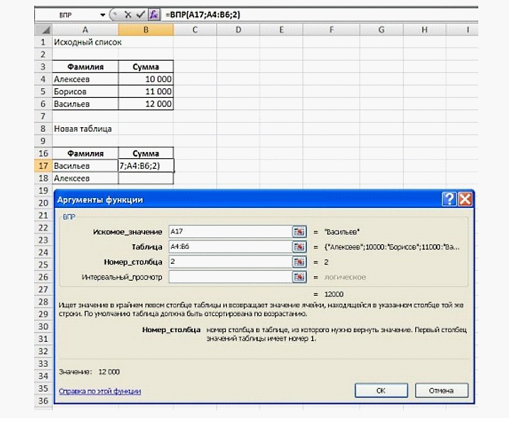
Task: Confirm formula with the checkmark icon
Action: point(140,15)
